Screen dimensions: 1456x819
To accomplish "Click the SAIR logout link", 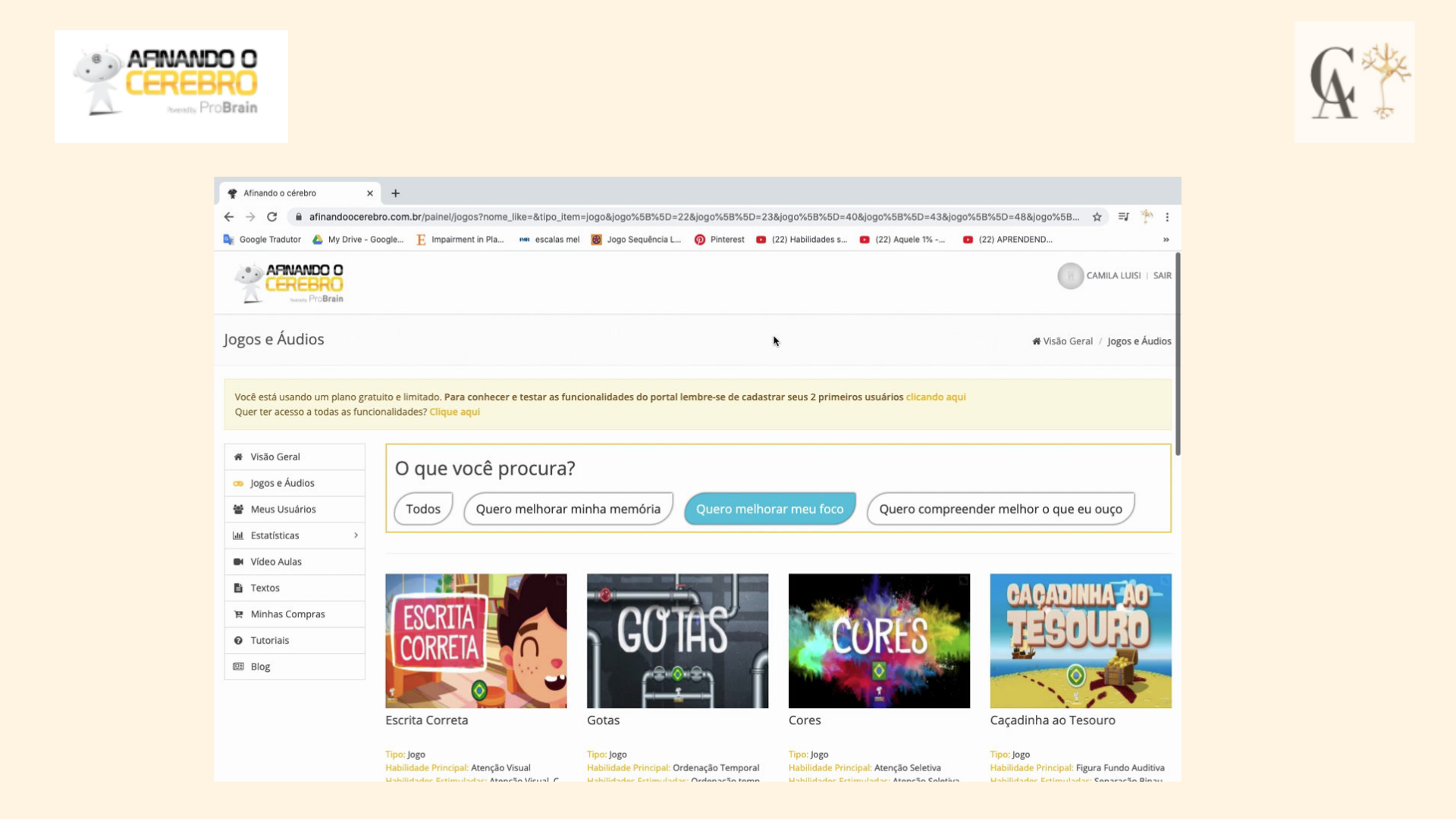I will coord(1162,276).
